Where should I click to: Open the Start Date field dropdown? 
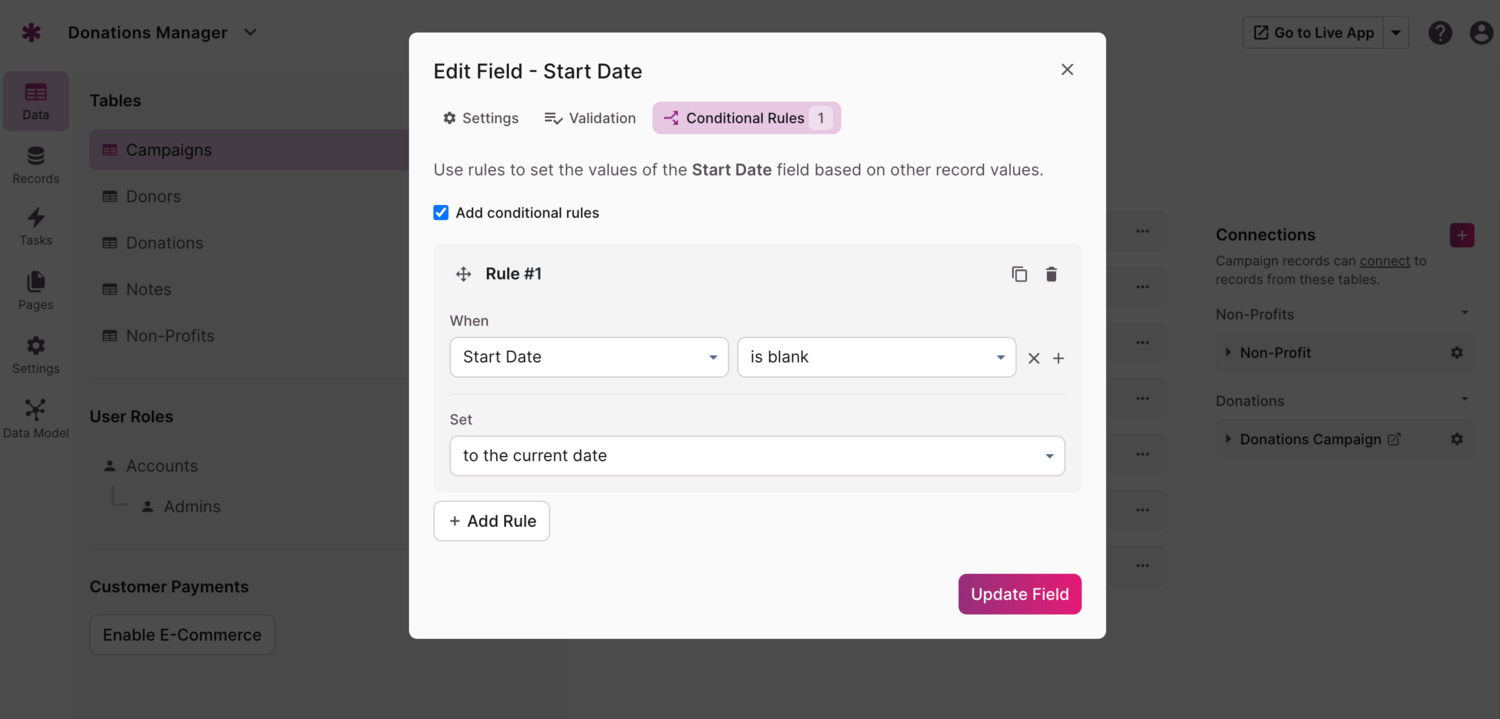589,357
